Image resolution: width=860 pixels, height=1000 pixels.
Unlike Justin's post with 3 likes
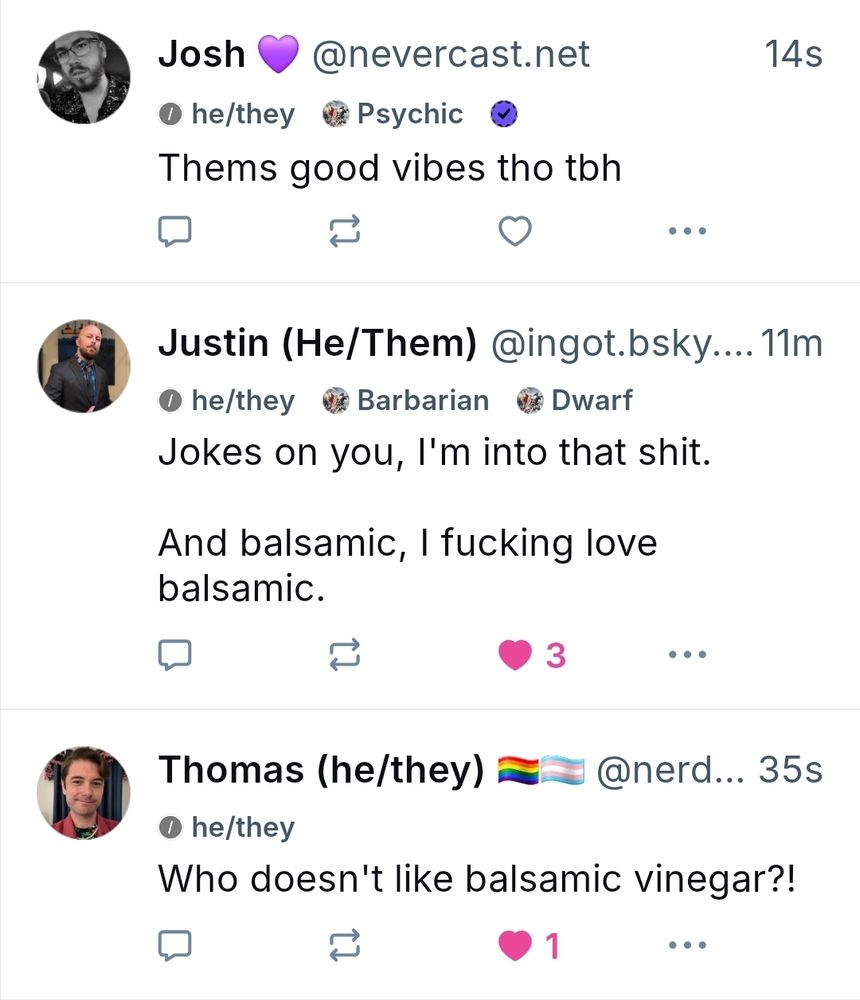pos(516,655)
